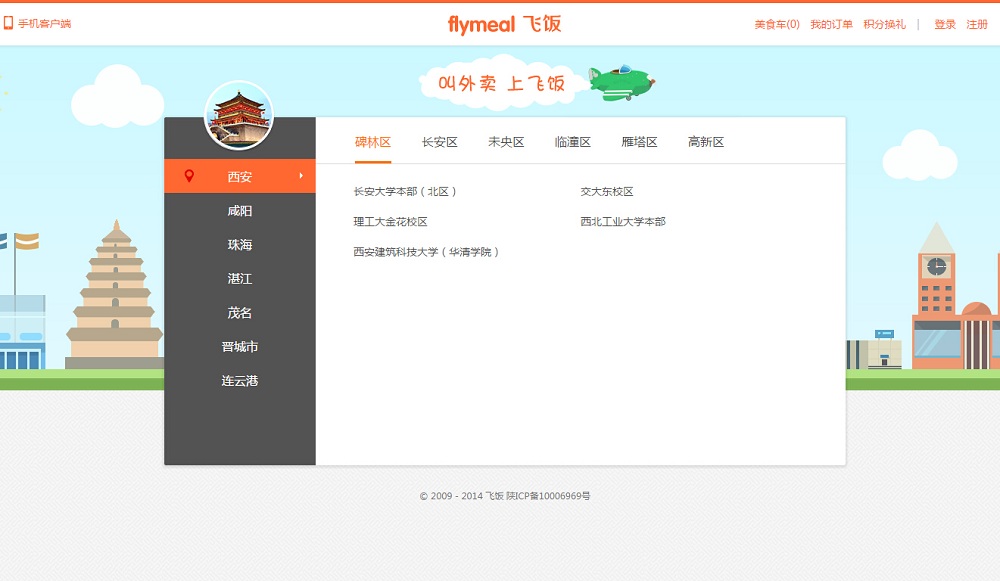
Task: Select city 西安 in sidebar
Action: point(240,176)
